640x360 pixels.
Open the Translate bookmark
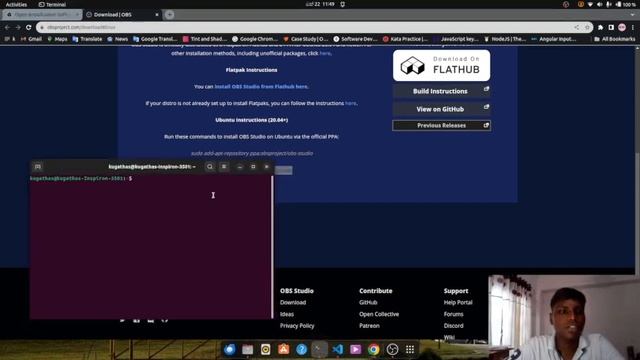[87, 39]
